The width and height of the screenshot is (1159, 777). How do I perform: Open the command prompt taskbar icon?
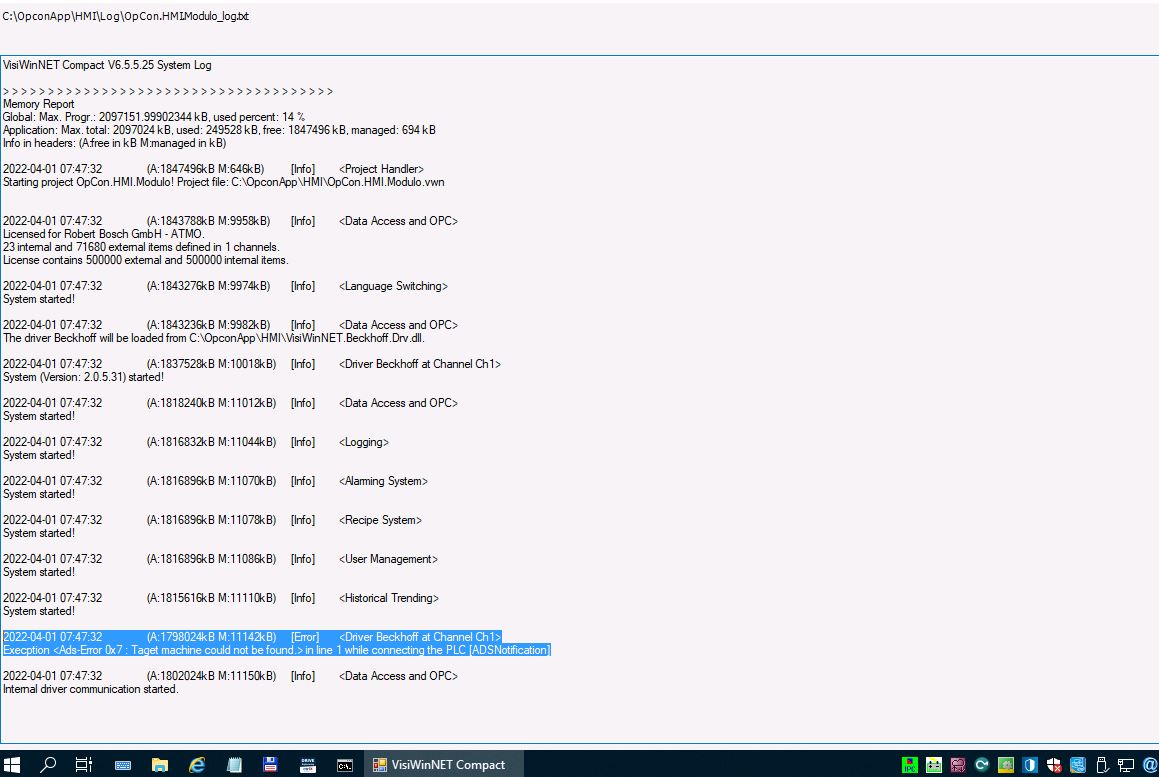point(343,765)
